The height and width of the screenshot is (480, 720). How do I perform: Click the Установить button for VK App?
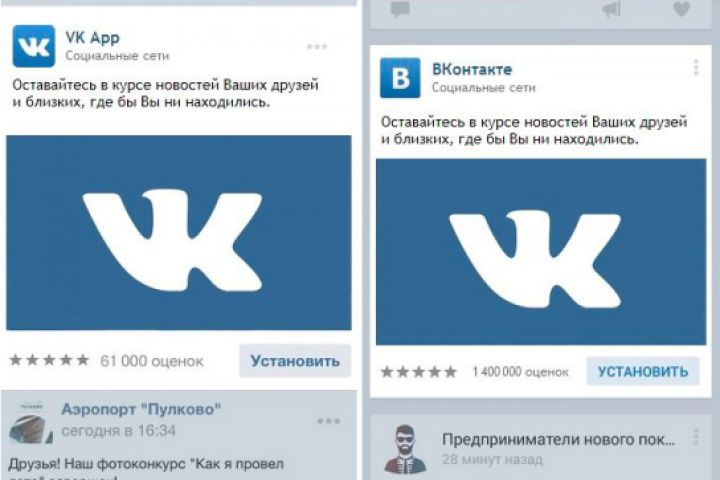coord(295,361)
